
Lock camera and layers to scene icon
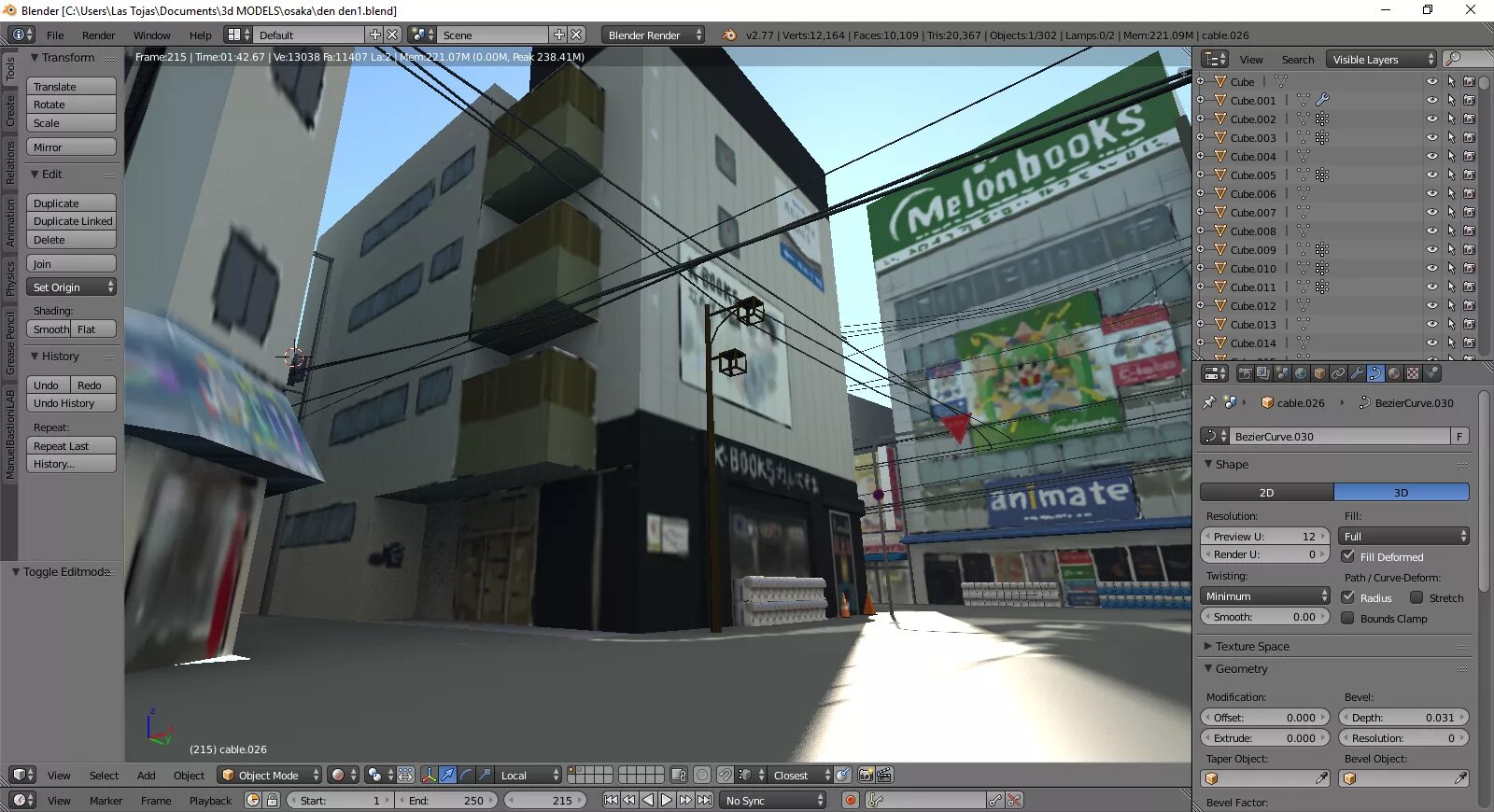679,775
